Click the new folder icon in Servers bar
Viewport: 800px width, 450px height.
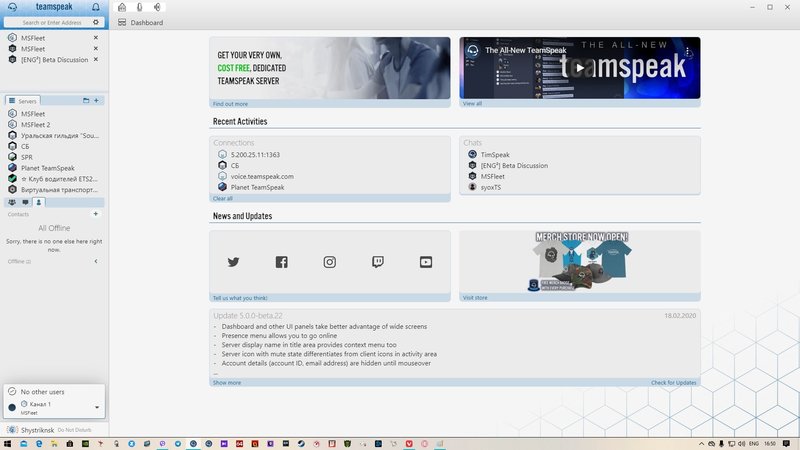(x=86, y=101)
